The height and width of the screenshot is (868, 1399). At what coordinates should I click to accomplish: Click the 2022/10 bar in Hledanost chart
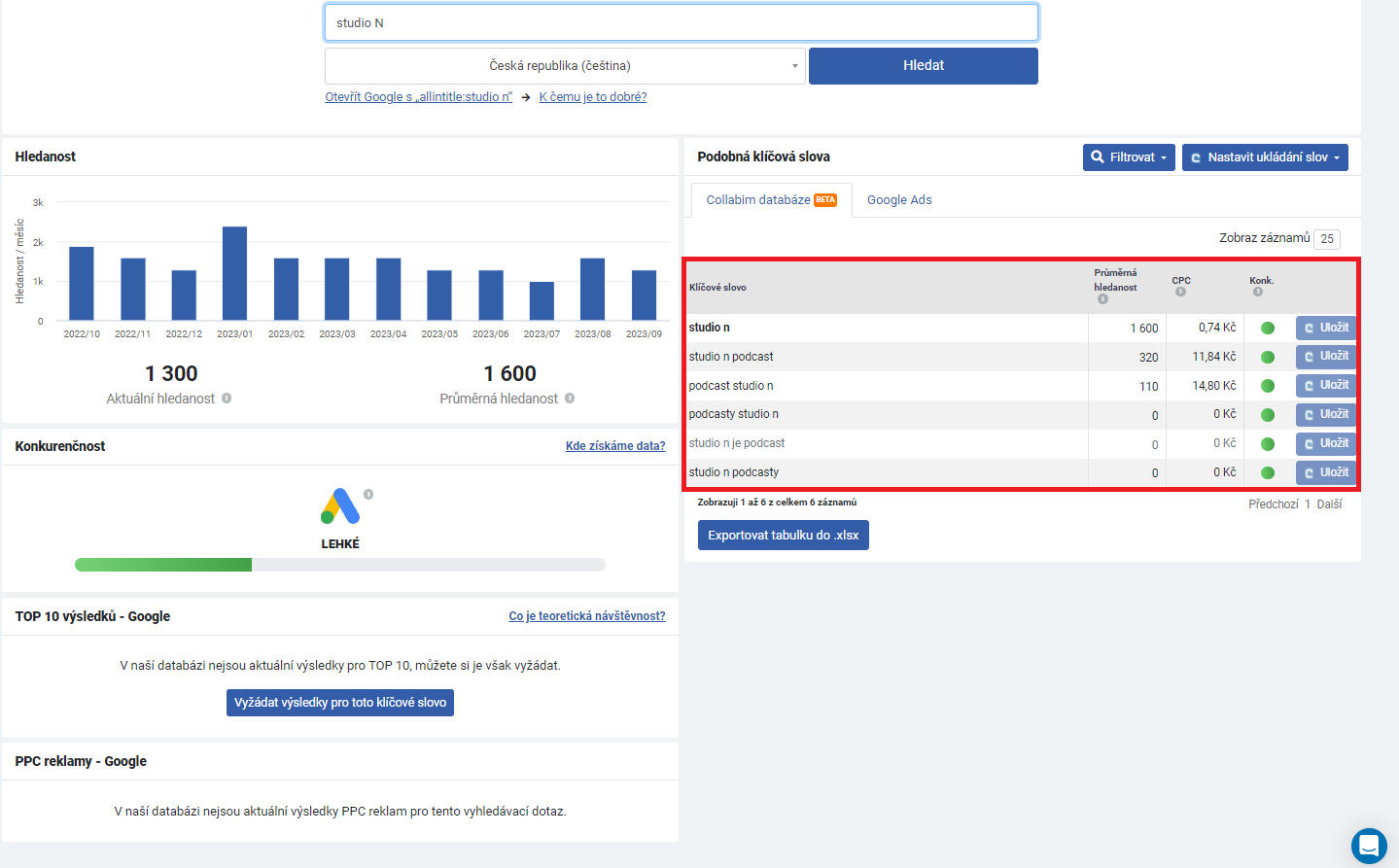point(82,283)
